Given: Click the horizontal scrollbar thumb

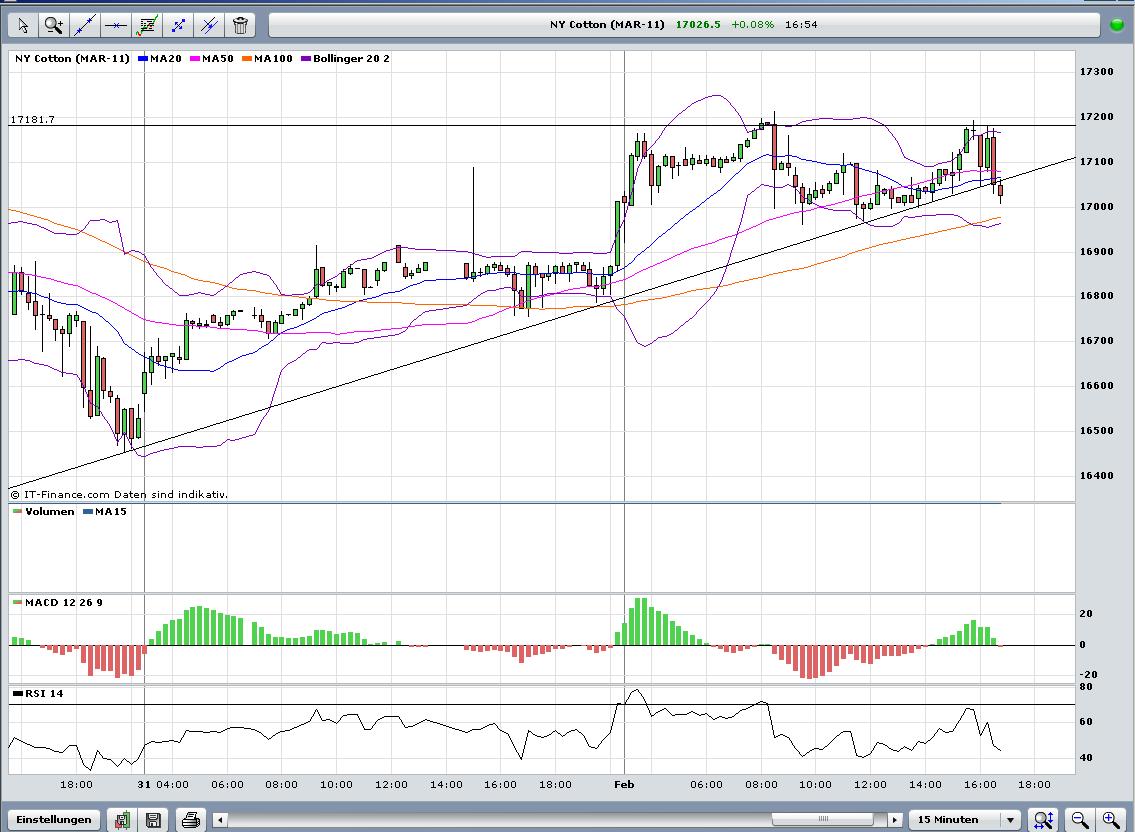Looking at the screenshot, I should coord(822,820).
